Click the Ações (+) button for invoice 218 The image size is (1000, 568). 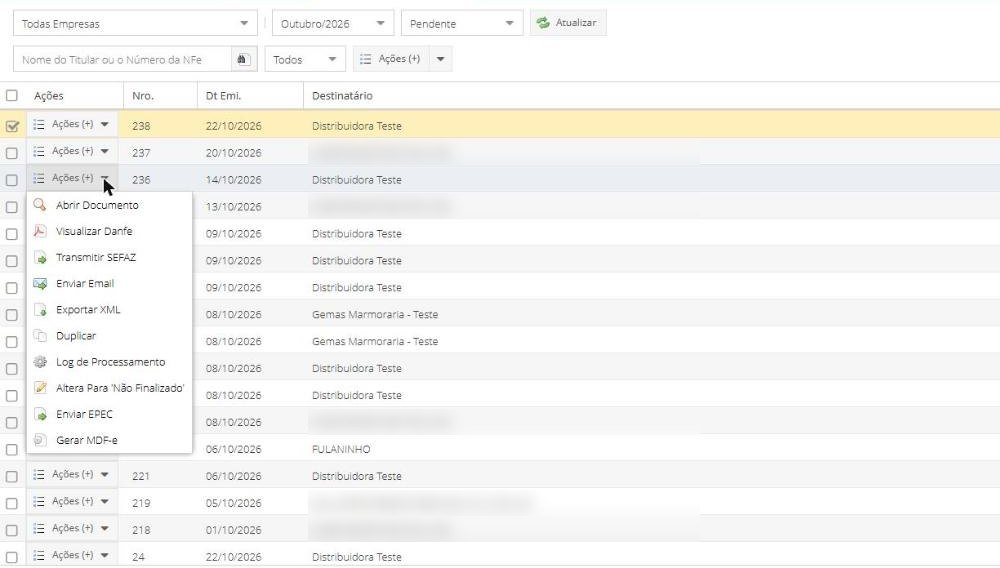tap(71, 528)
